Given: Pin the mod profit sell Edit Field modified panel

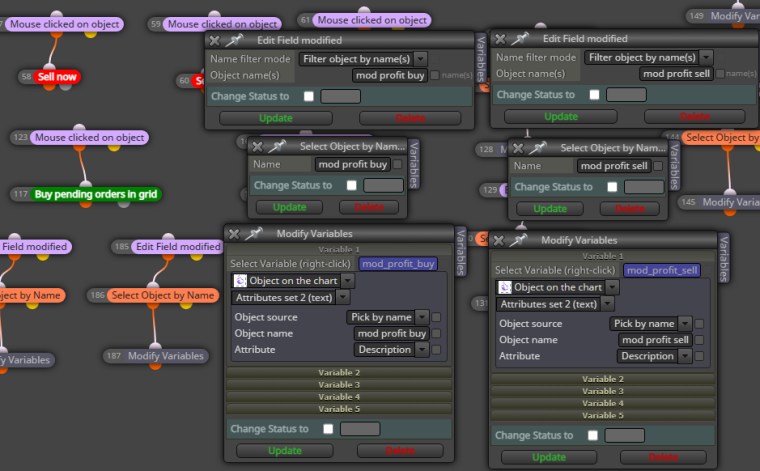Looking at the screenshot, I should (521, 38).
